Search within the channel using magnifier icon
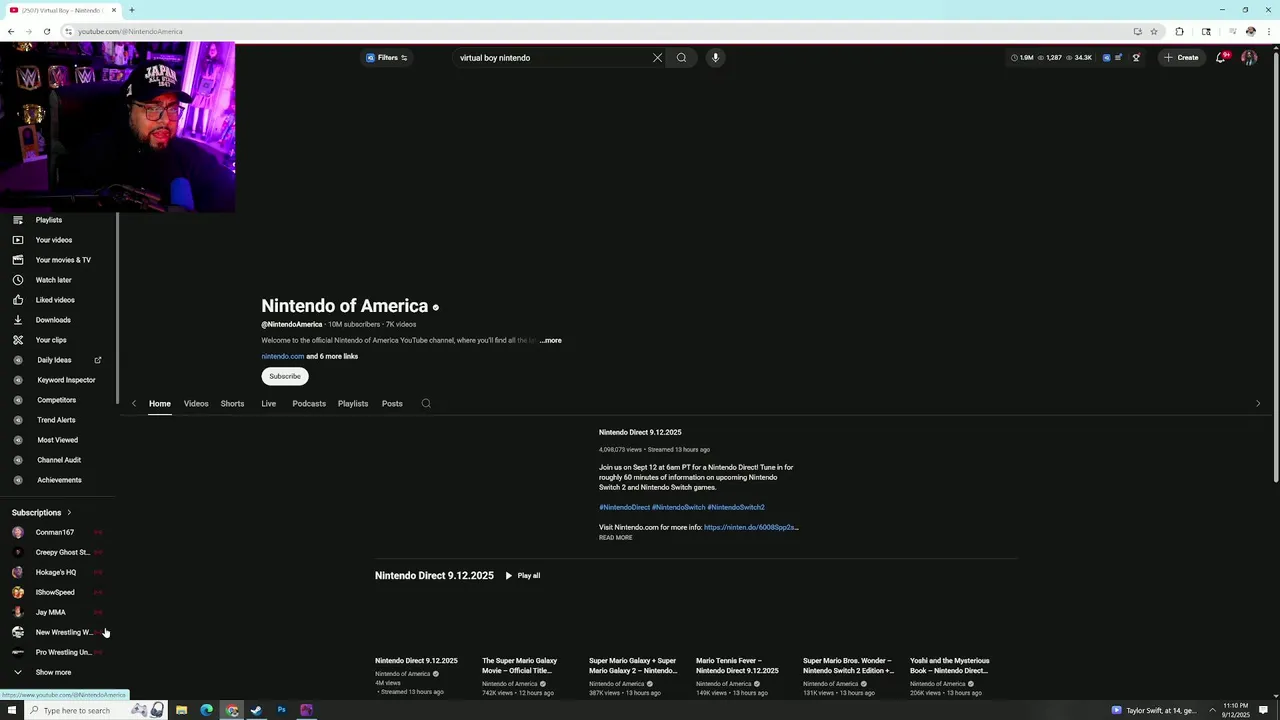Viewport: 1280px width, 720px height. click(426, 404)
